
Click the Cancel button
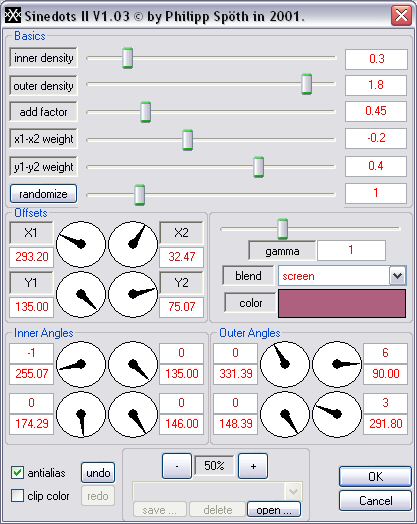[375, 501]
